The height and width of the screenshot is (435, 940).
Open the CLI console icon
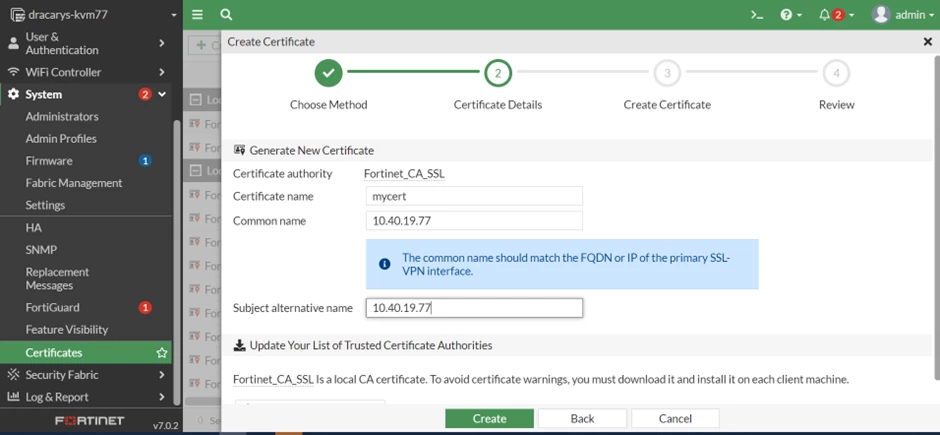point(757,15)
